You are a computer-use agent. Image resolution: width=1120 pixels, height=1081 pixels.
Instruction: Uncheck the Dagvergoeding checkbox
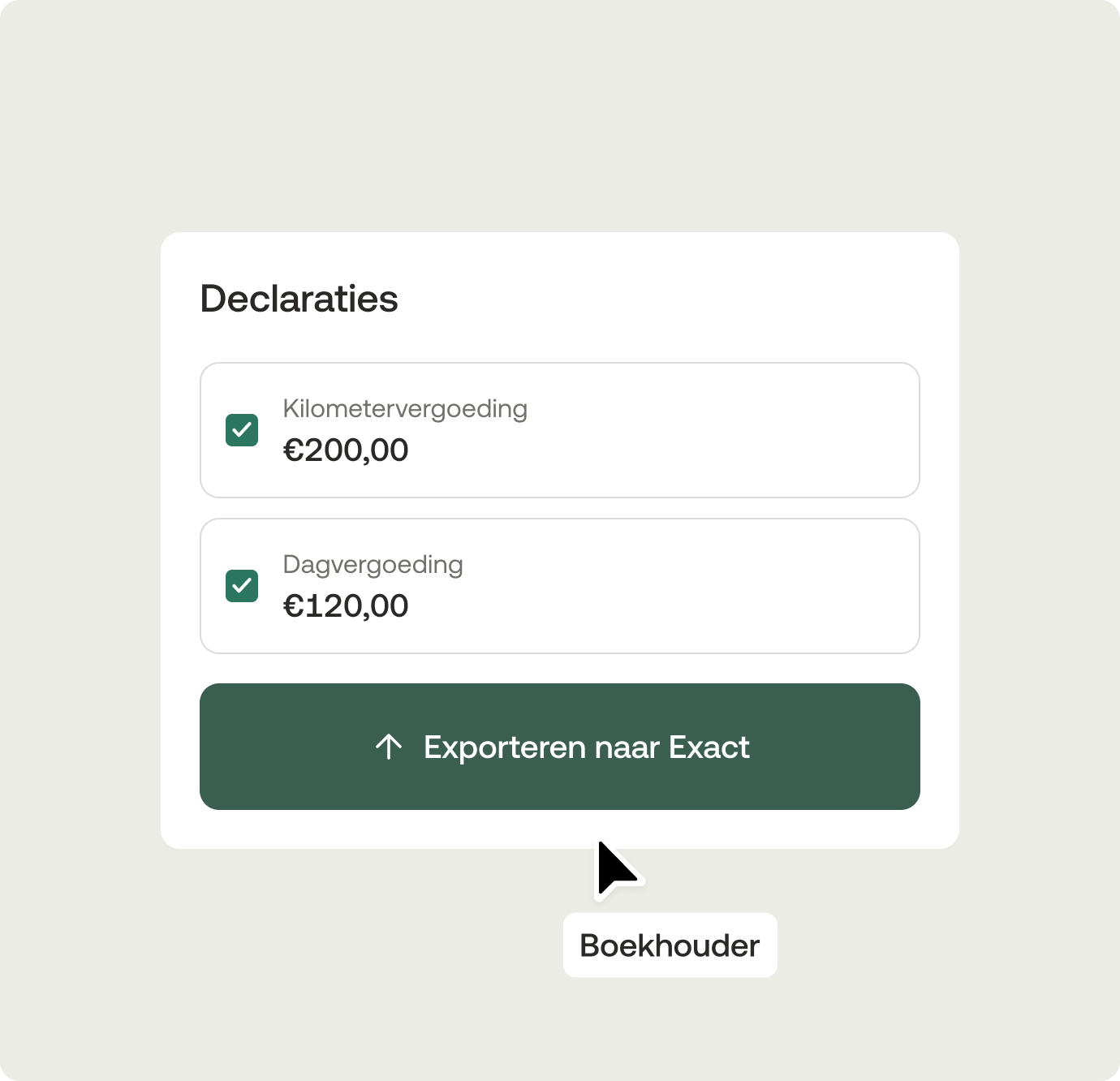click(242, 586)
